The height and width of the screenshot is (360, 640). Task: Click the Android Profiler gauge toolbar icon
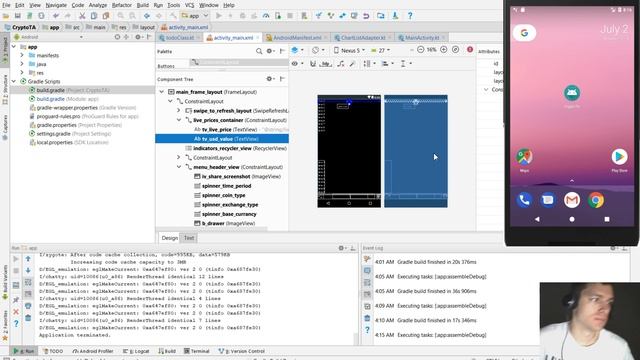pyautogui.click(x=266, y=16)
